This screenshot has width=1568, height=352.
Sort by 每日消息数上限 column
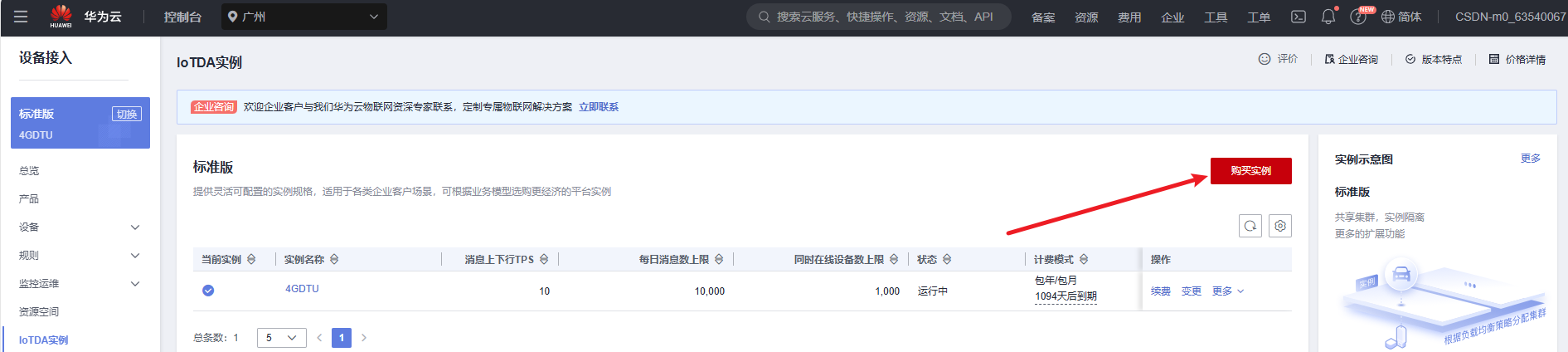pyautogui.click(x=719, y=260)
